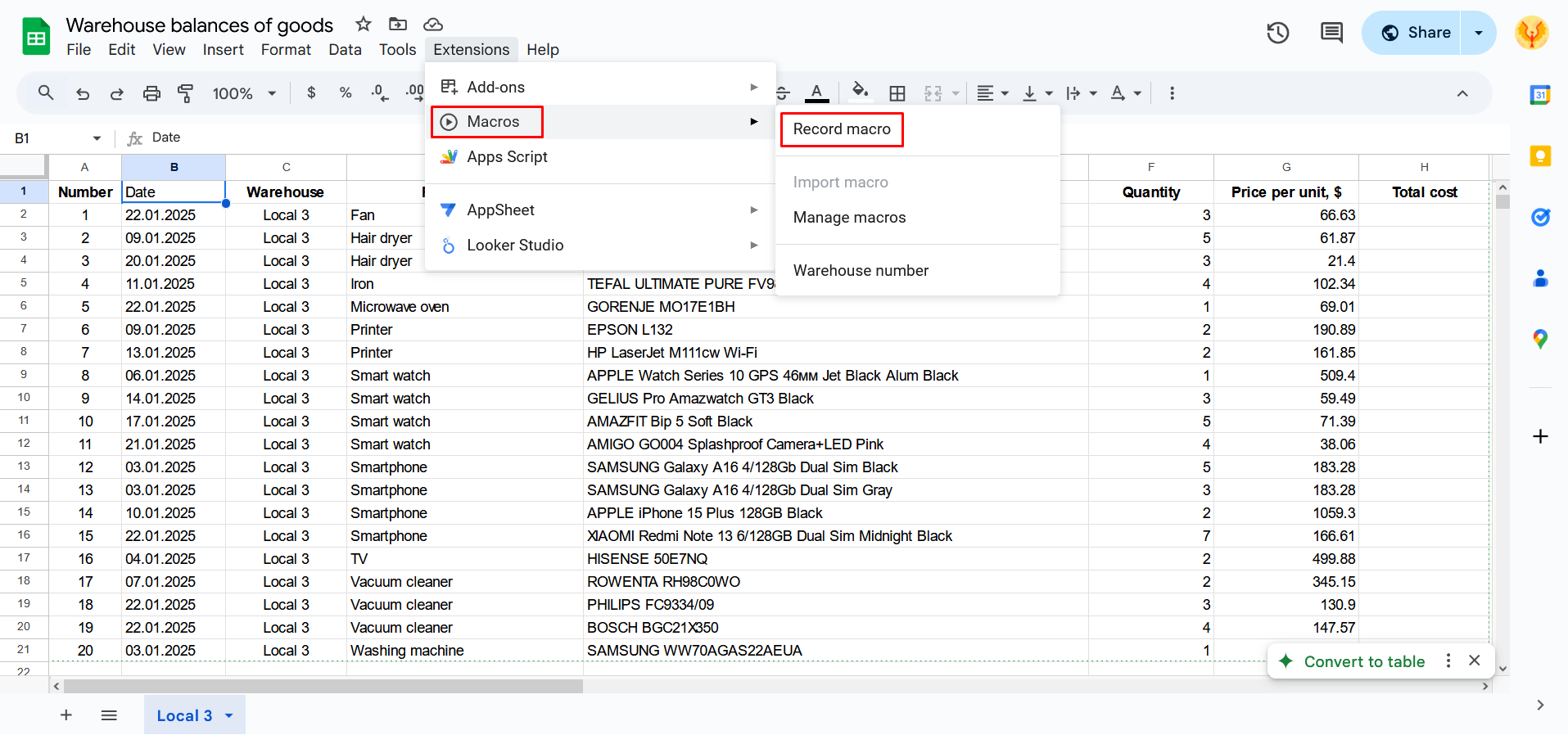1568x735 pixels.
Task: Undo the last action
Action: (83, 93)
